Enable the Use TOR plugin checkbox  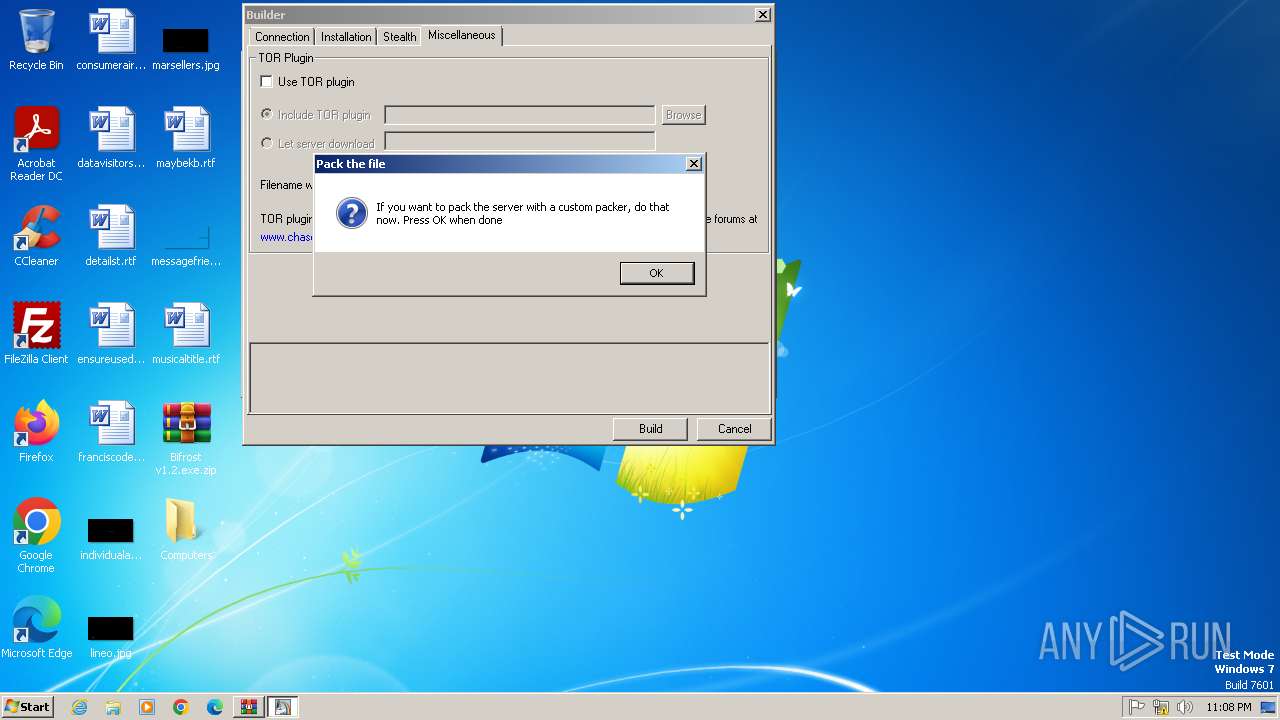[x=266, y=82]
